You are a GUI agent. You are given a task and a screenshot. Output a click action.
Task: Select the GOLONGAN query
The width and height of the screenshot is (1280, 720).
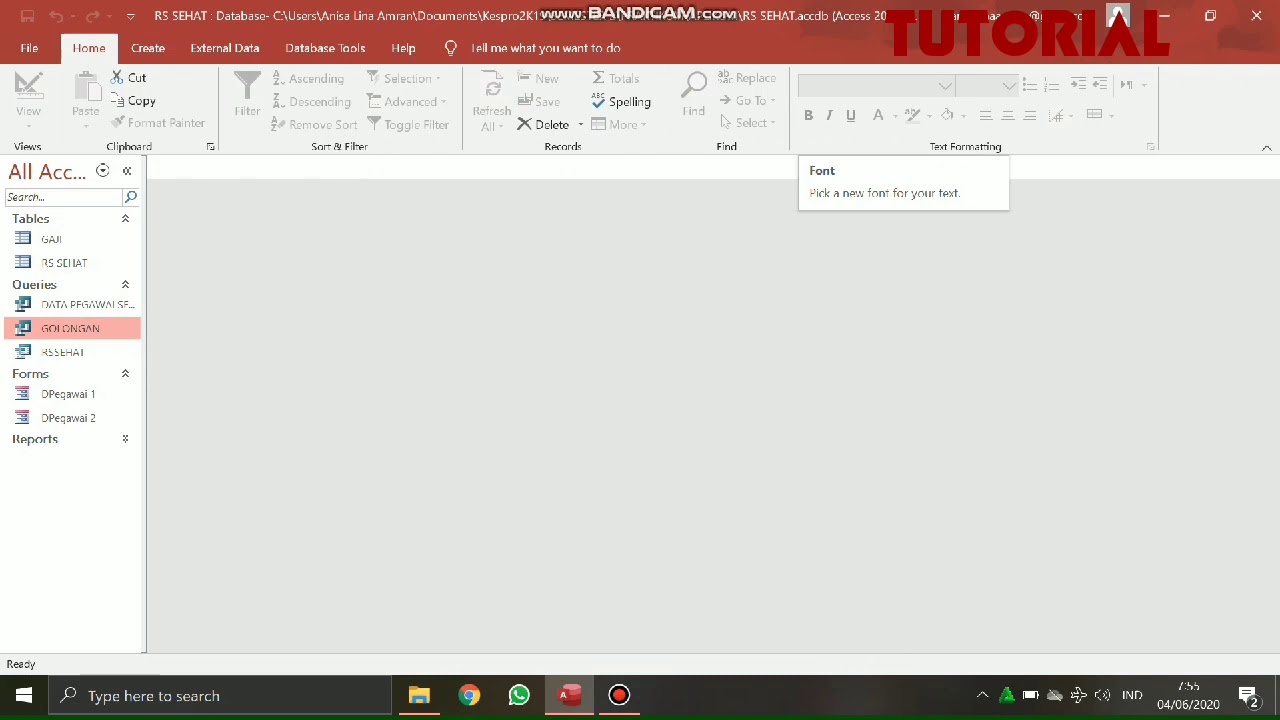[72, 328]
